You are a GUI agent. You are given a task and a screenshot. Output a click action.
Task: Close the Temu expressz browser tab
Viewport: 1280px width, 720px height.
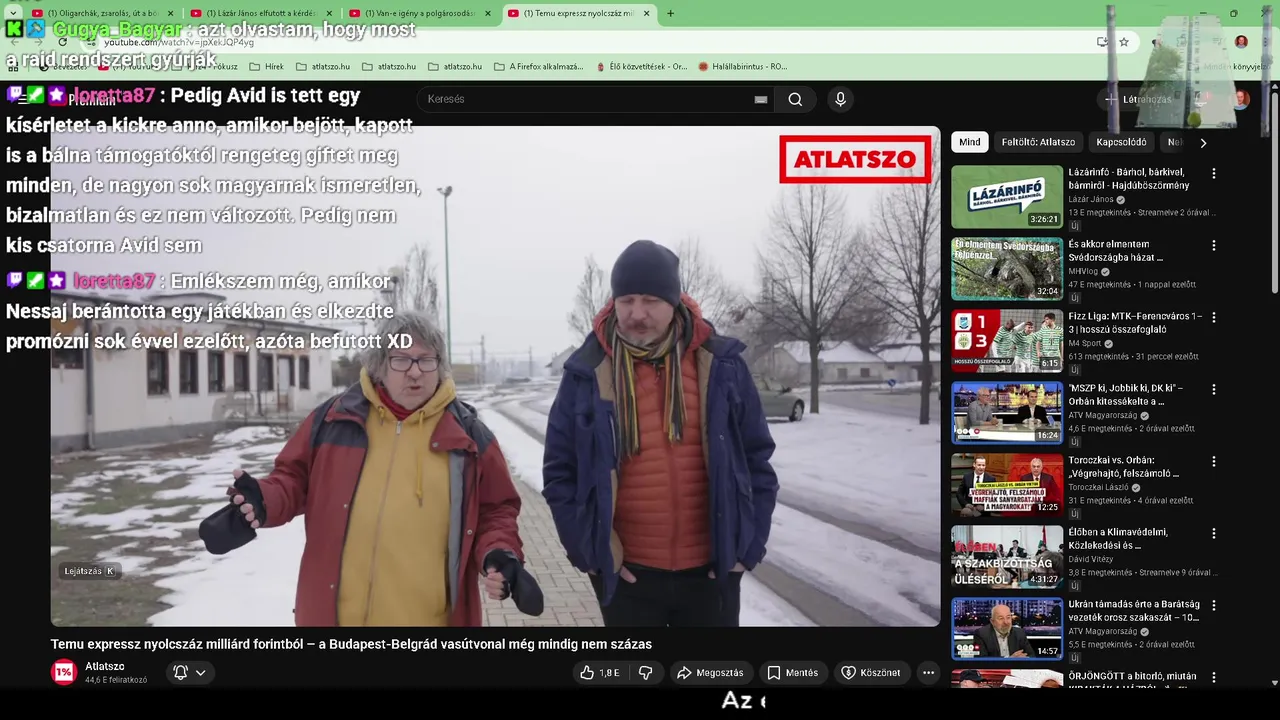[646, 13]
